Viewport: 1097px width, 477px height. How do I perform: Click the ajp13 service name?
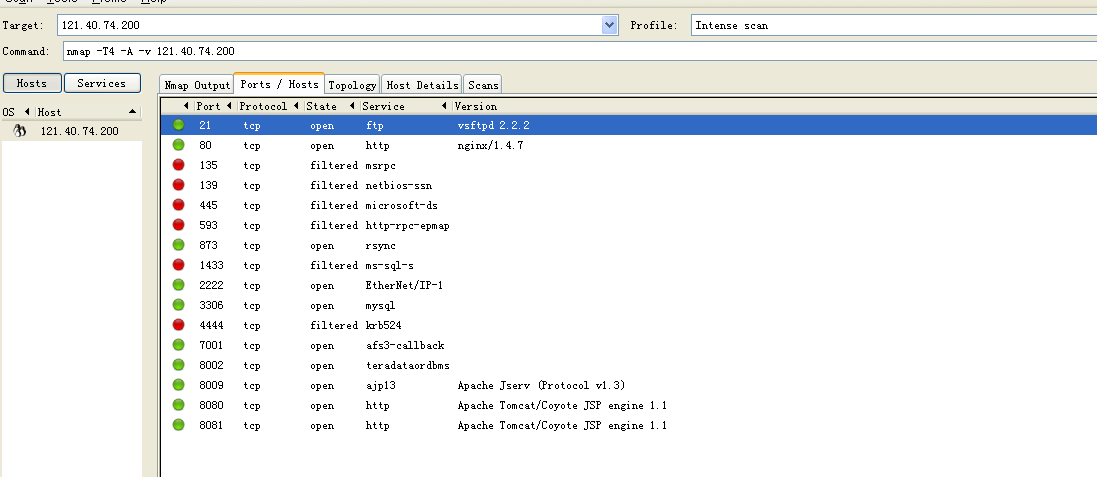click(381, 385)
